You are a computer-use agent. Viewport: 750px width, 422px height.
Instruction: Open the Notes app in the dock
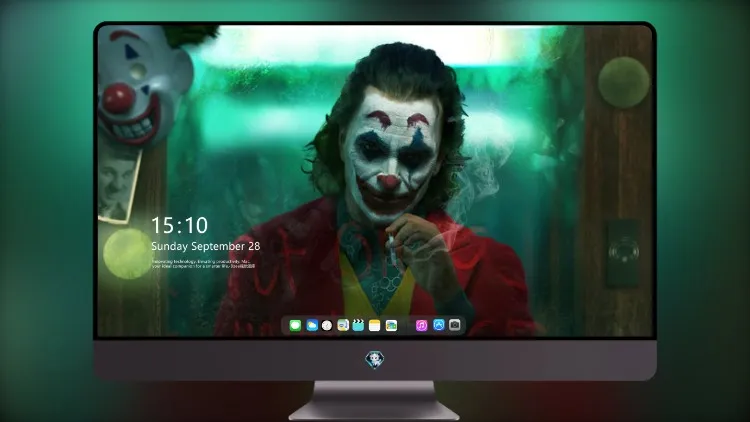pos(375,325)
